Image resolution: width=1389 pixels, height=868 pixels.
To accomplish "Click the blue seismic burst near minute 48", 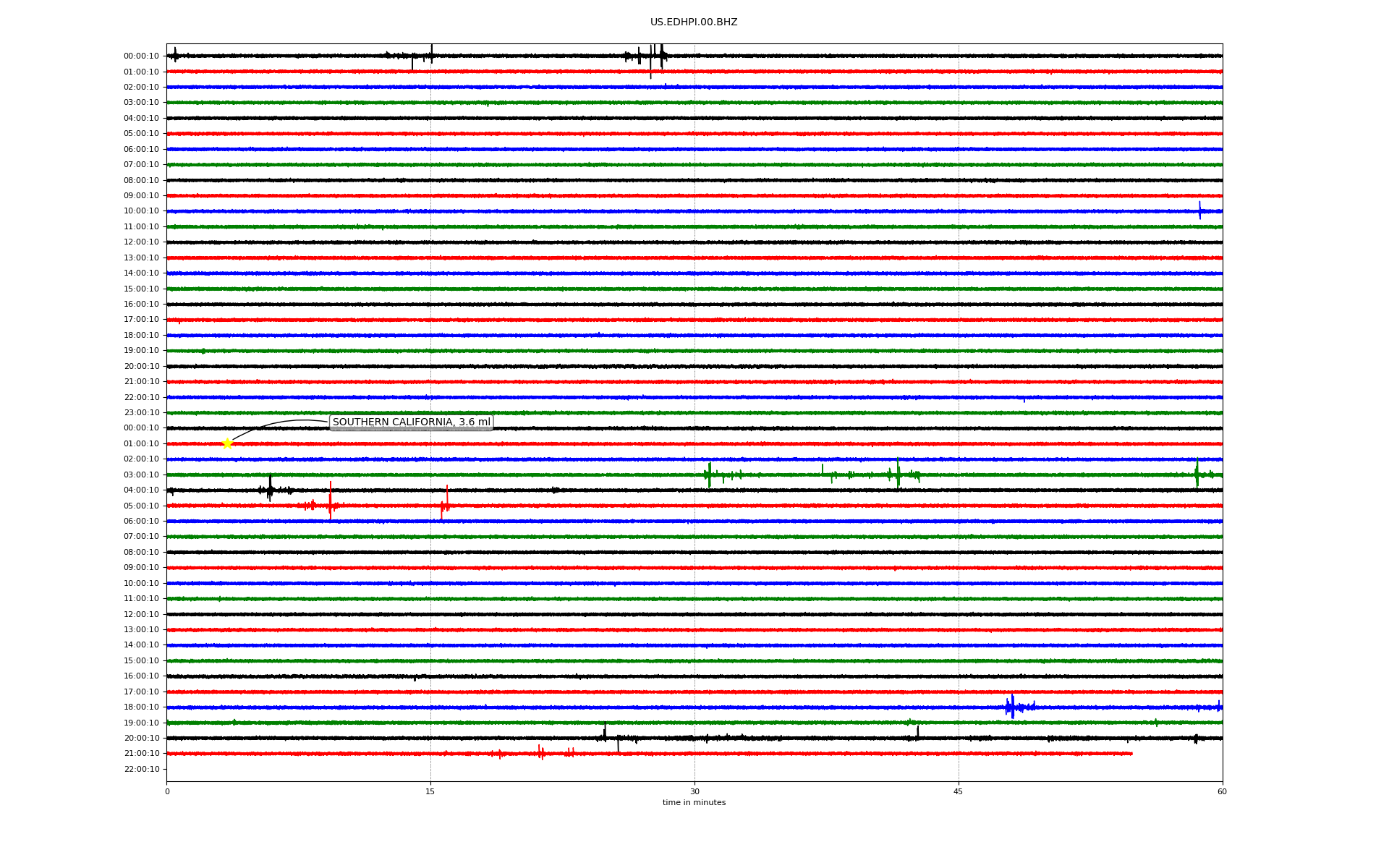I will [x=1012, y=707].
